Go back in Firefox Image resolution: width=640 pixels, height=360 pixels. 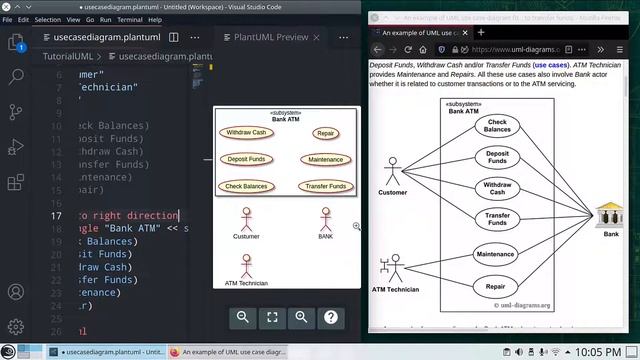[x=378, y=49]
